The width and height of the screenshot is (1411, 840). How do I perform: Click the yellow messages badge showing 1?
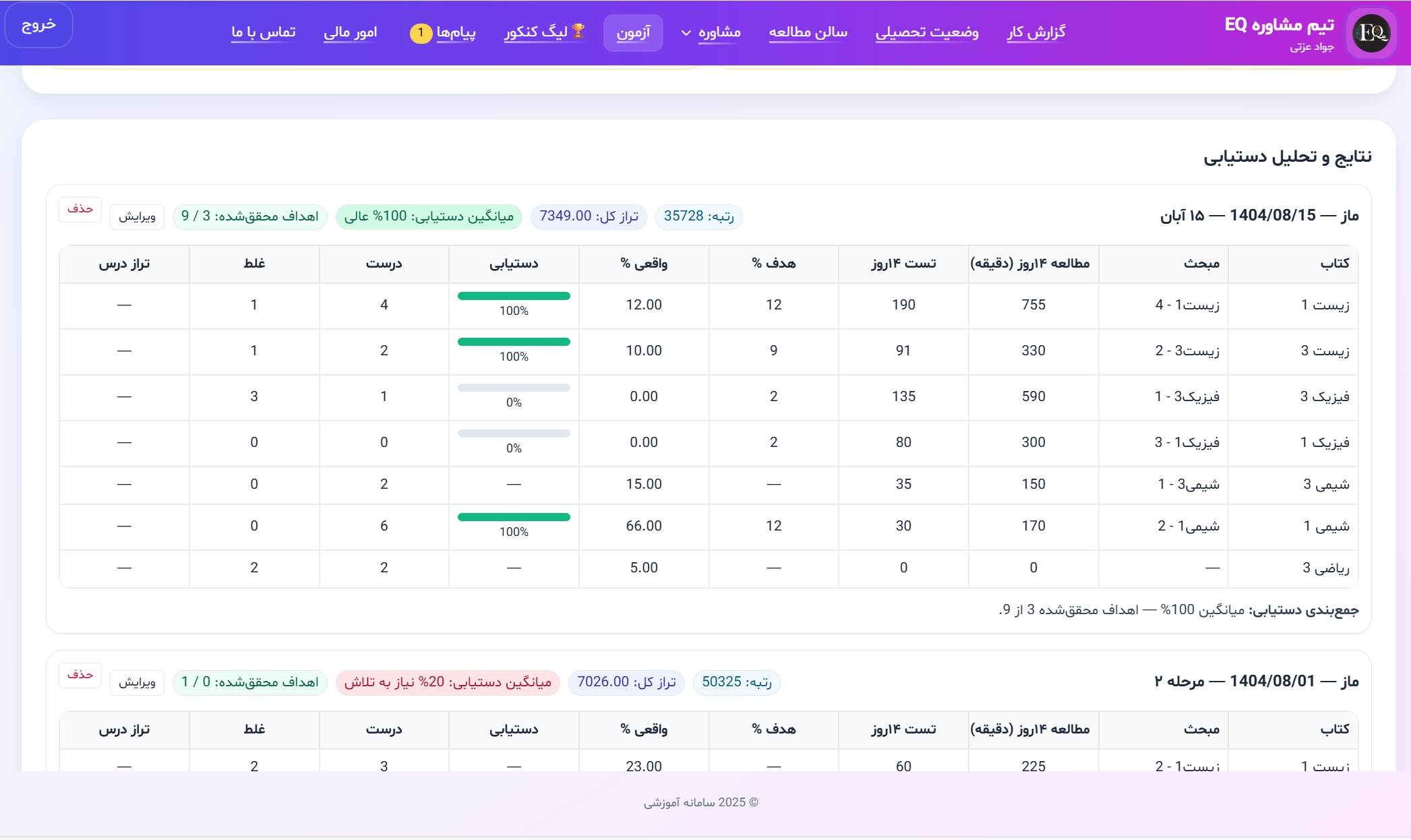(x=421, y=32)
